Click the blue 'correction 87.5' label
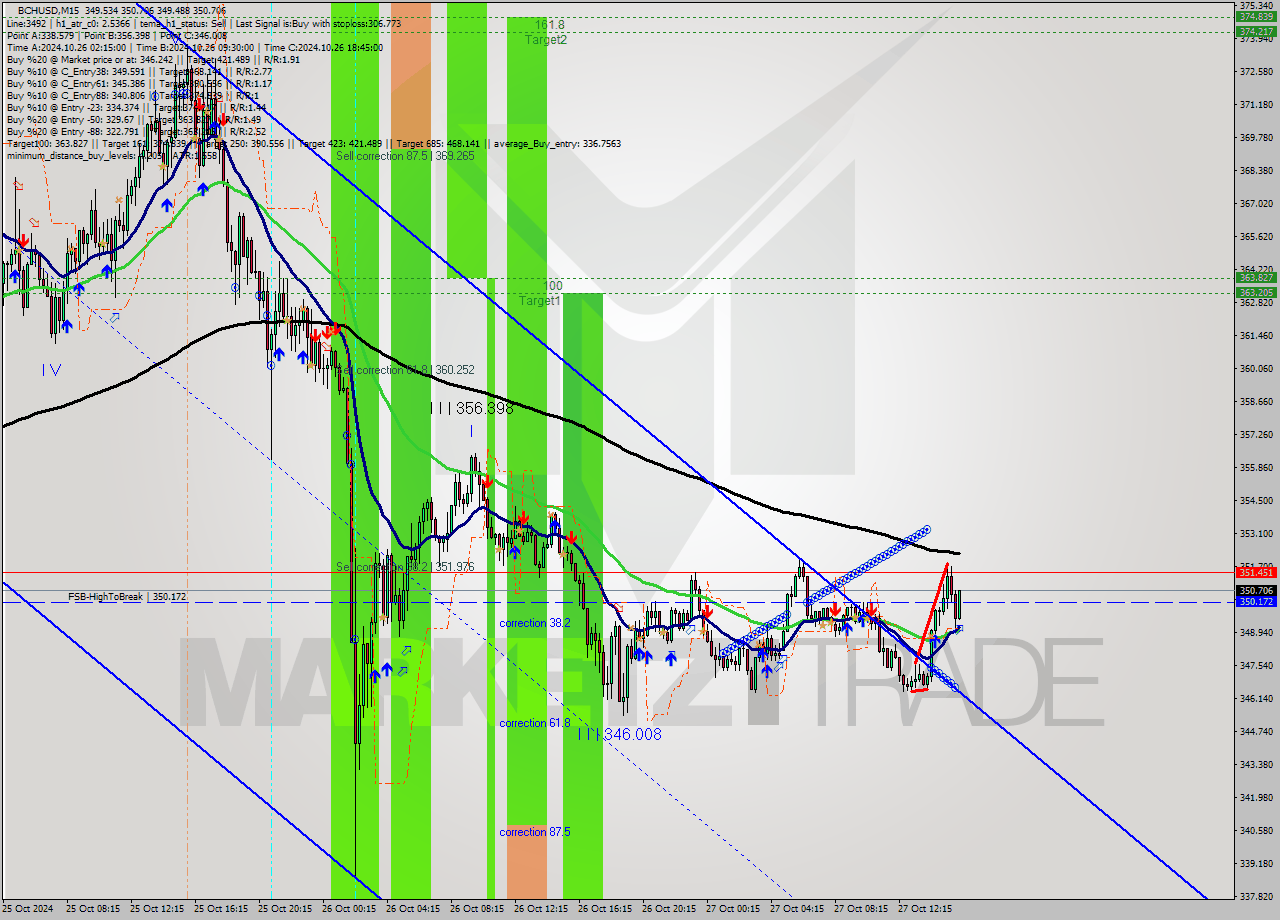This screenshot has width=1280, height=920. tap(535, 832)
